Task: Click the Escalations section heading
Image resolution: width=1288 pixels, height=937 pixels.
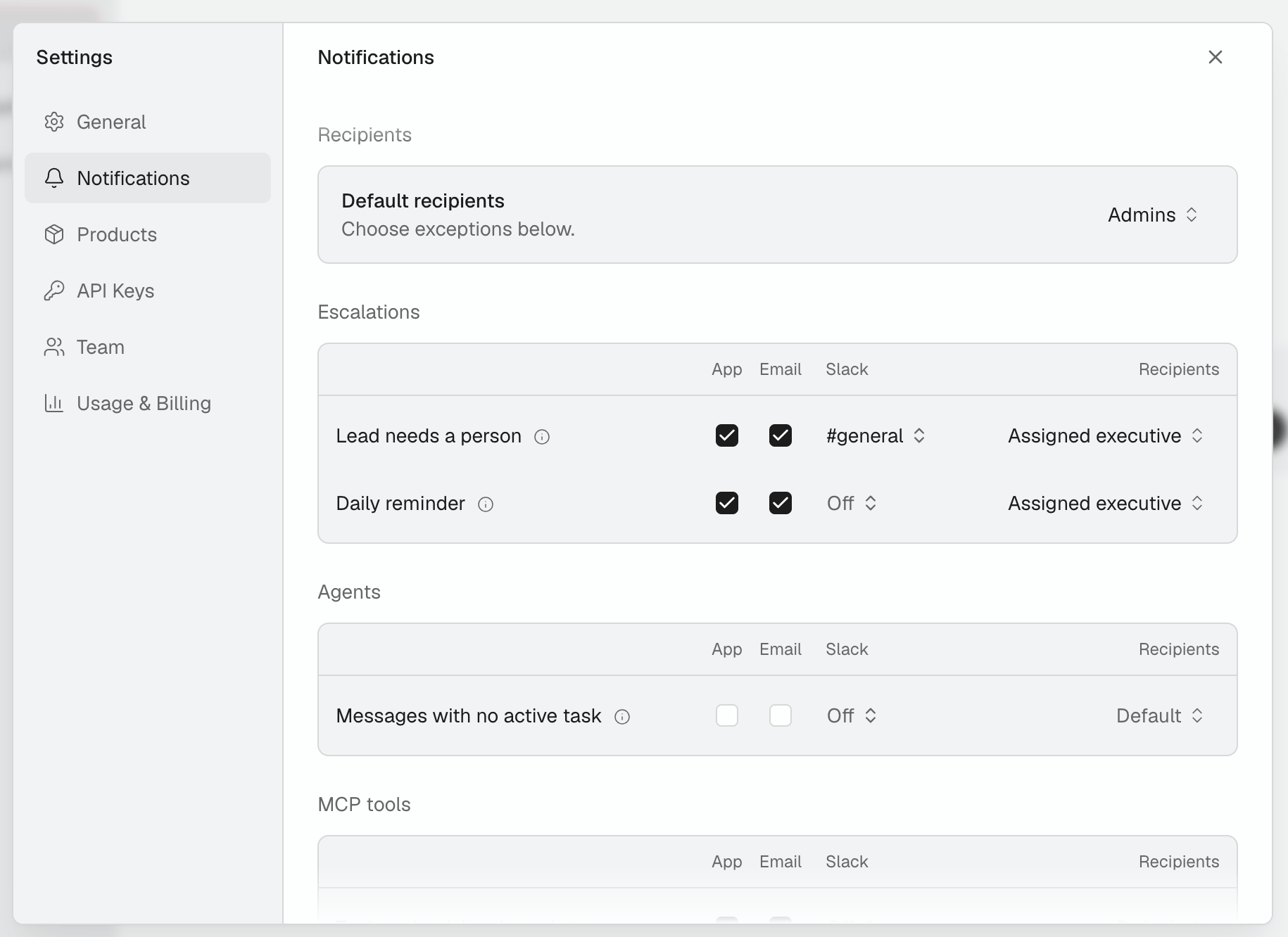Action: tap(369, 312)
